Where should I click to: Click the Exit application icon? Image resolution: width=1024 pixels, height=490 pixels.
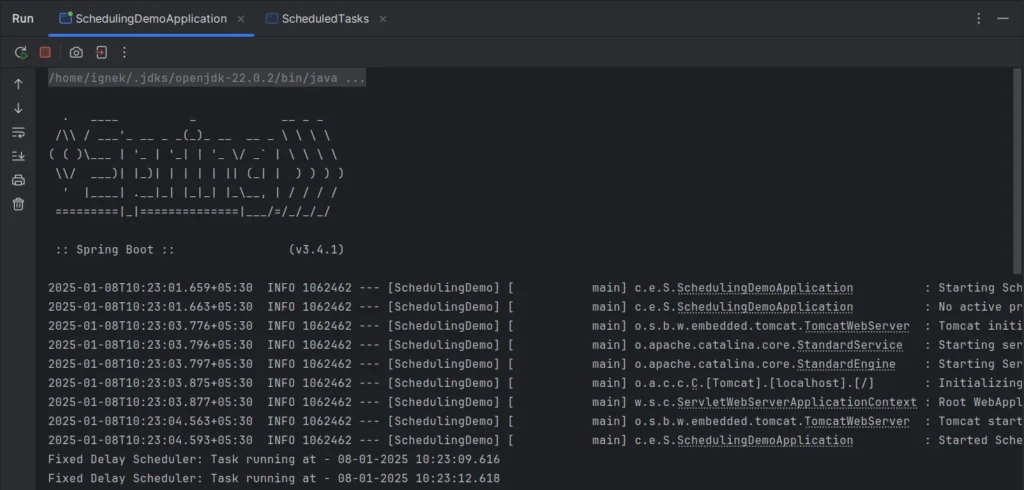[x=101, y=52]
